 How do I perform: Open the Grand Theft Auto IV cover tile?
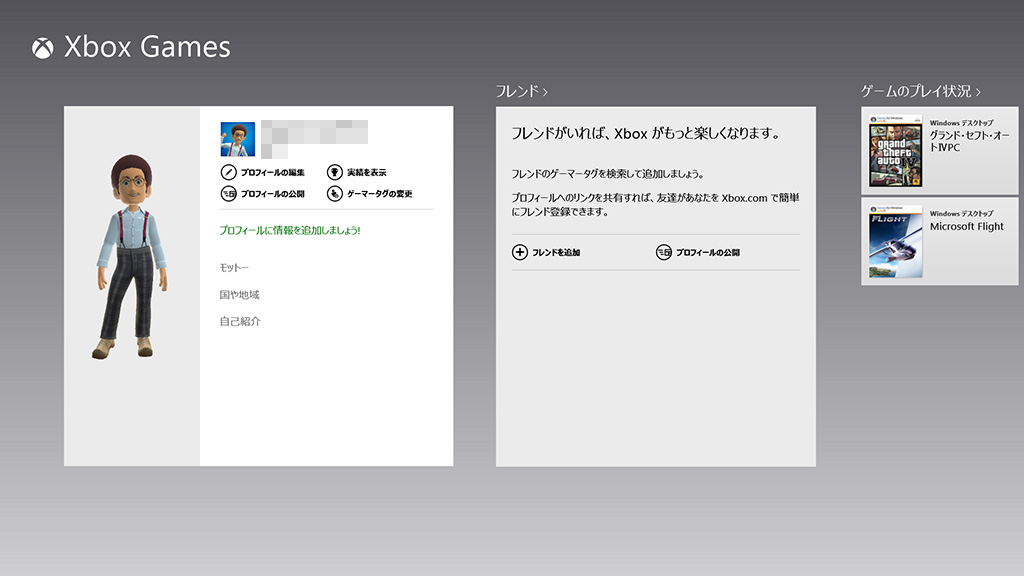895,151
